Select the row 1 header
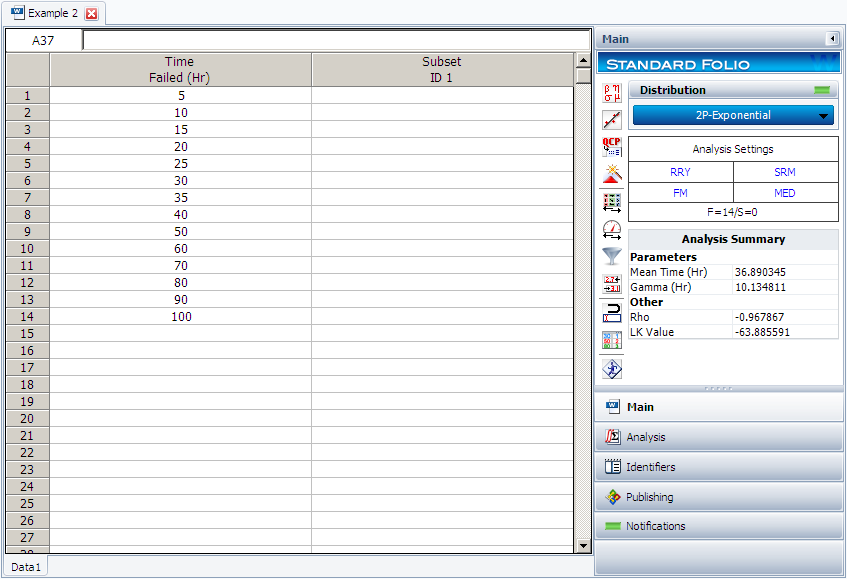This screenshot has height=579, width=847. point(28,96)
